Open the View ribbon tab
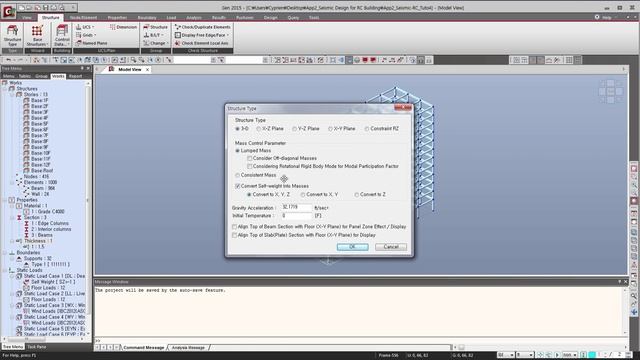The width and height of the screenshot is (640, 360). 27,18
